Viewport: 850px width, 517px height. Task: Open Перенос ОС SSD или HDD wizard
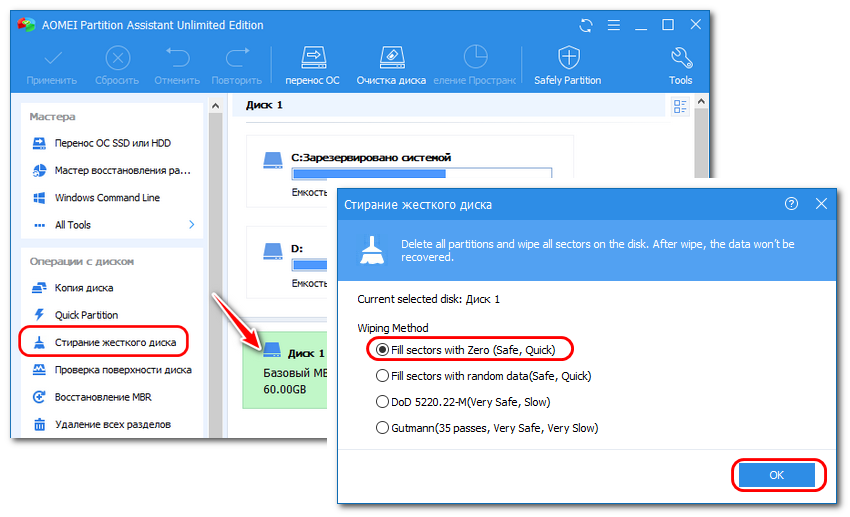click(112, 143)
